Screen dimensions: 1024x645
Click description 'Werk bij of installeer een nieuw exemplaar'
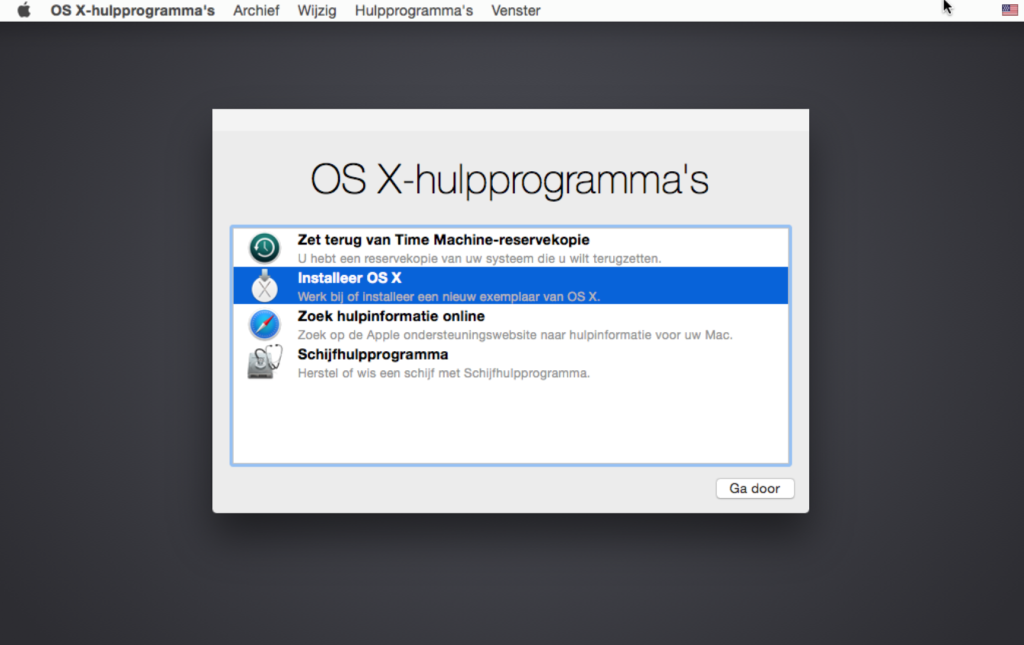(x=449, y=296)
